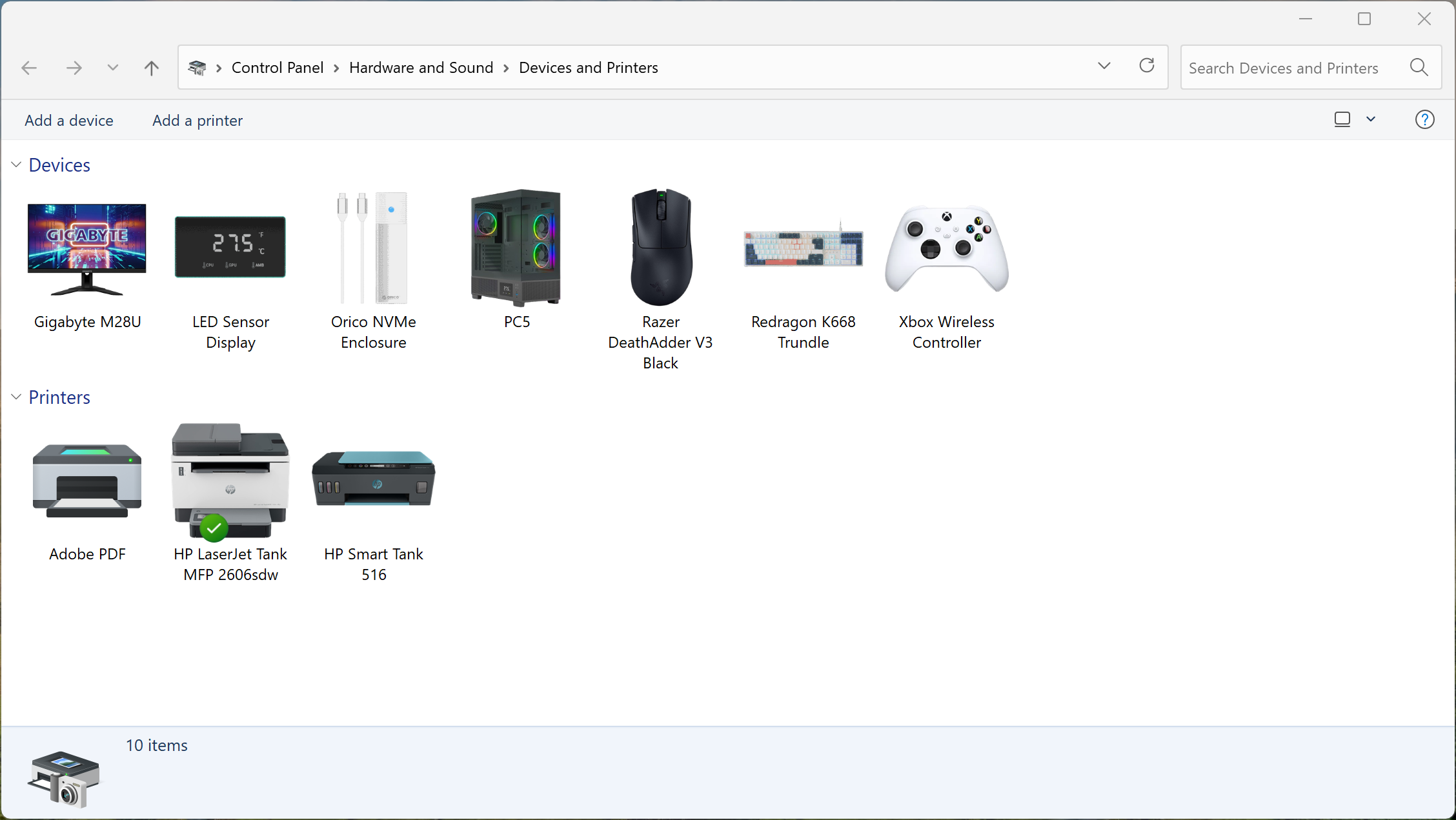Go to Control Panel breadcrumb
The height and width of the screenshot is (820, 1456).
pos(278,68)
